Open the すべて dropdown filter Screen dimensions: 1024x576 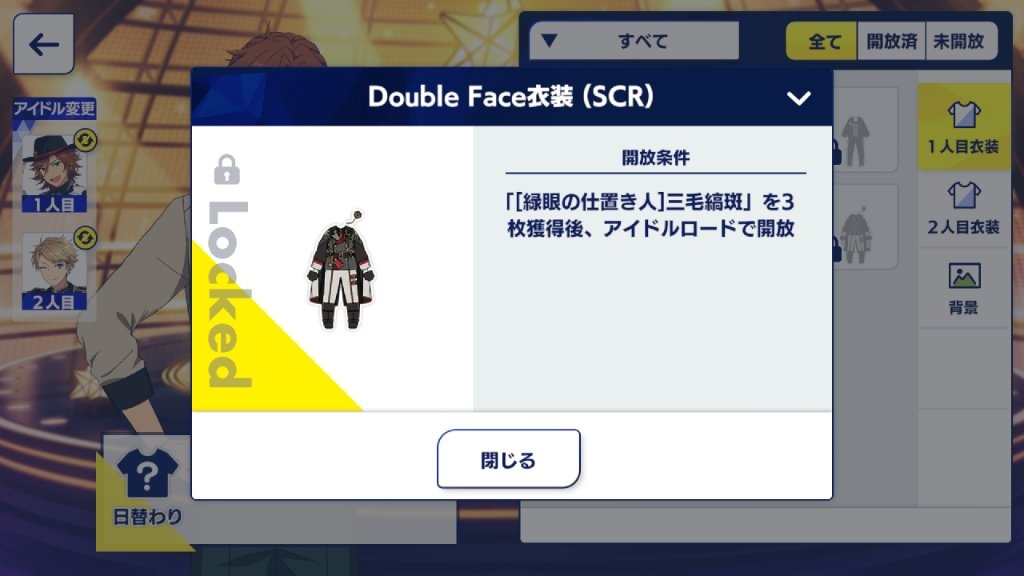click(633, 40)
